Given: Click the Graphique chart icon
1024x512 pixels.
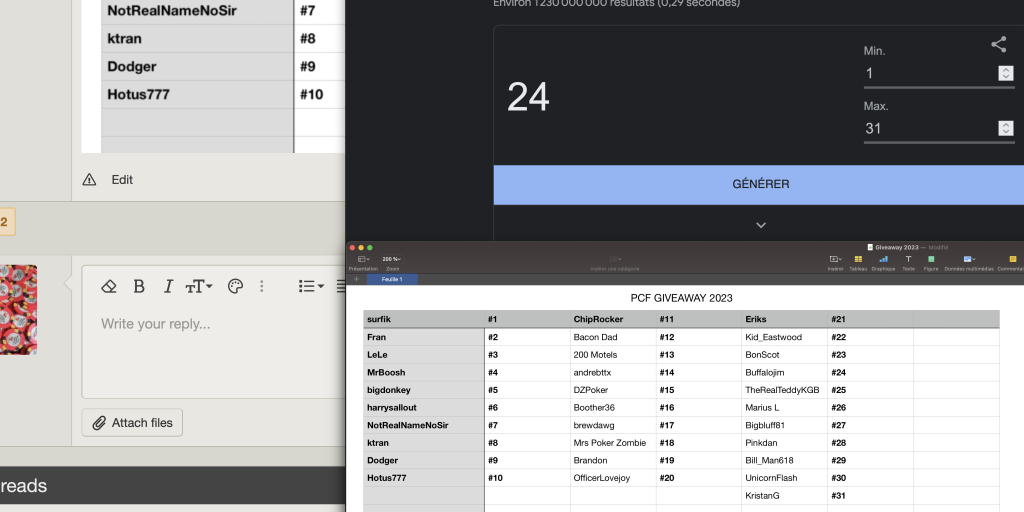Looking at the screenshot, I should 883,262.
